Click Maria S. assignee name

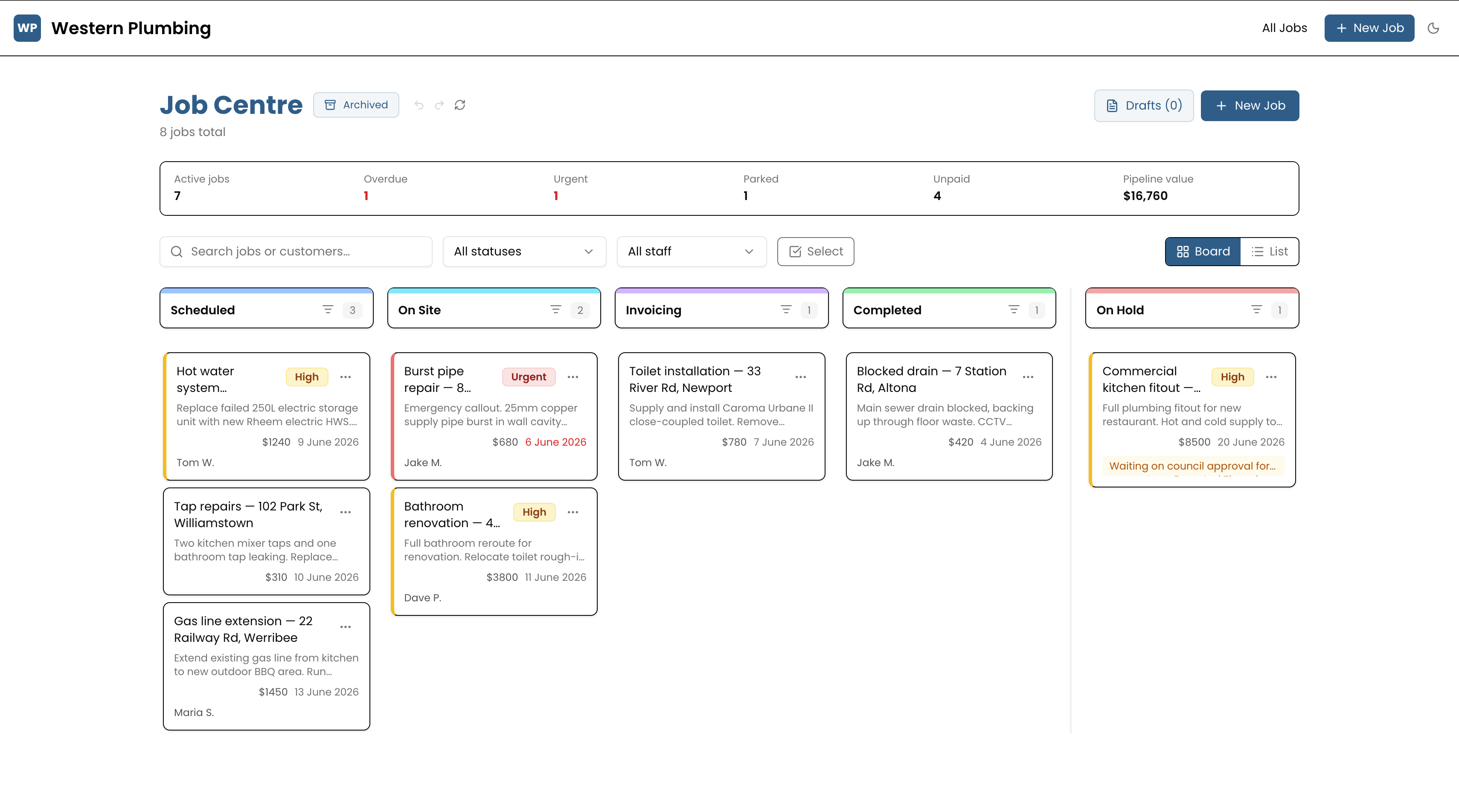point(194,713)
